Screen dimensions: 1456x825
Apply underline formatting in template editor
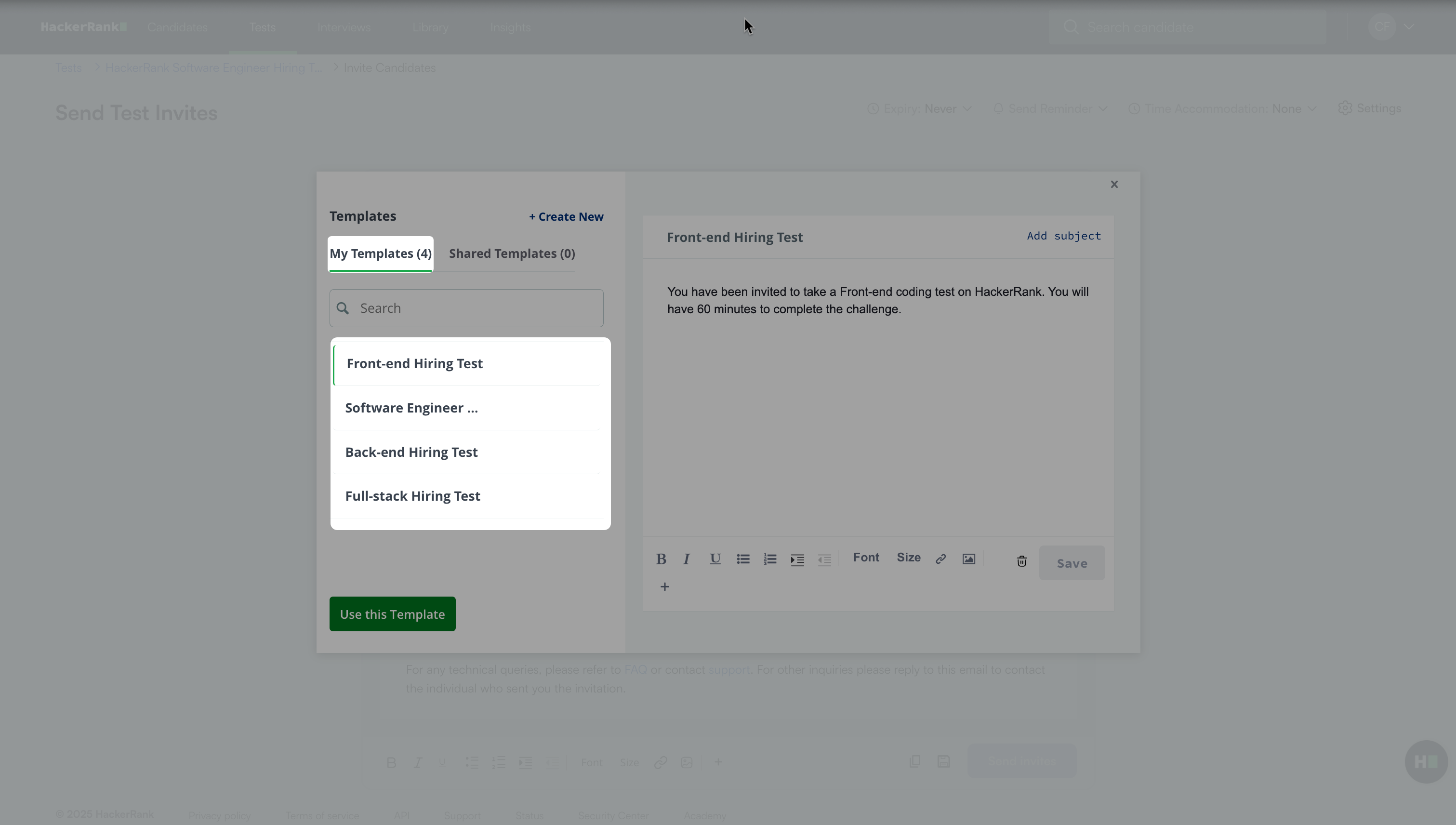715,559
